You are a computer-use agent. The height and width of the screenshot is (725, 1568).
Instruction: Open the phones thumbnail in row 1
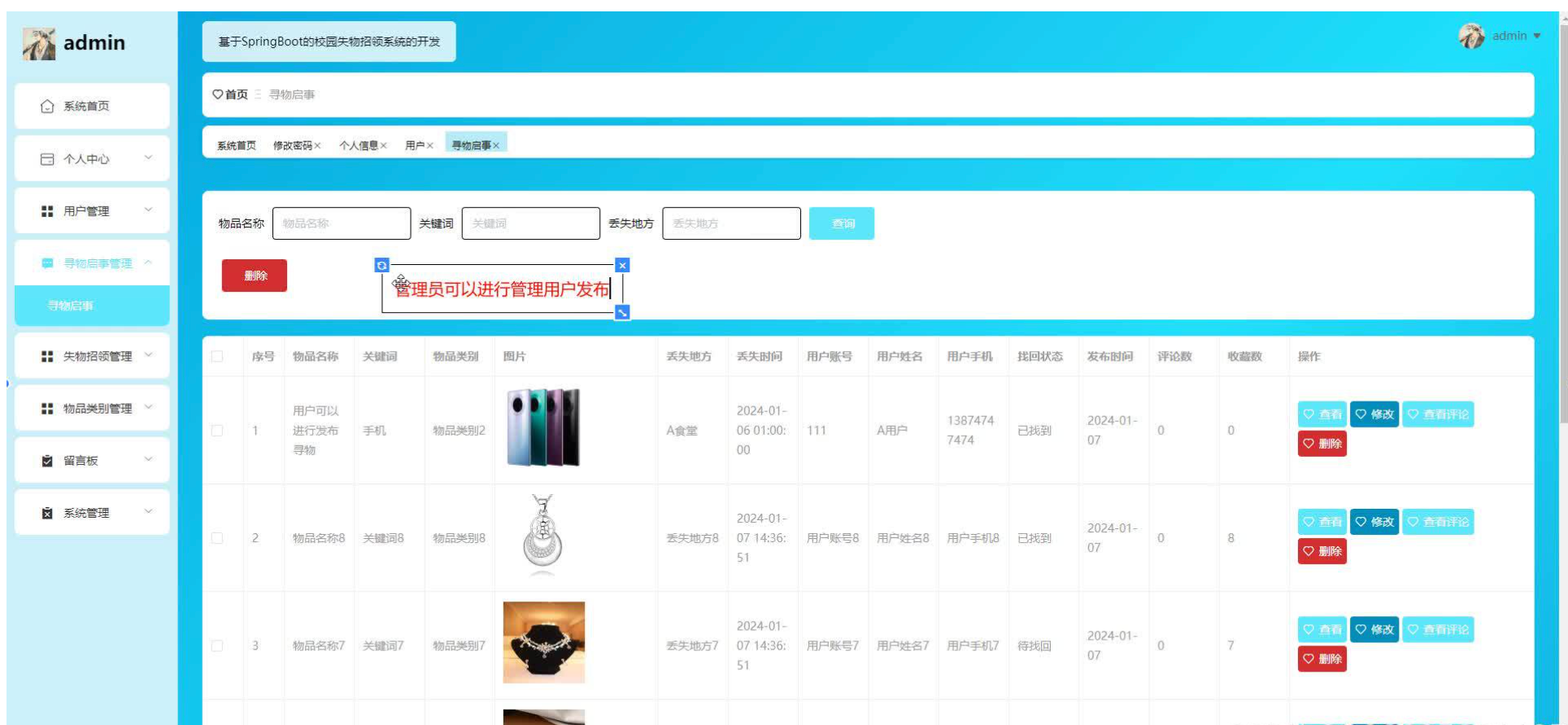pyautogui.click(x=543, y=428)
